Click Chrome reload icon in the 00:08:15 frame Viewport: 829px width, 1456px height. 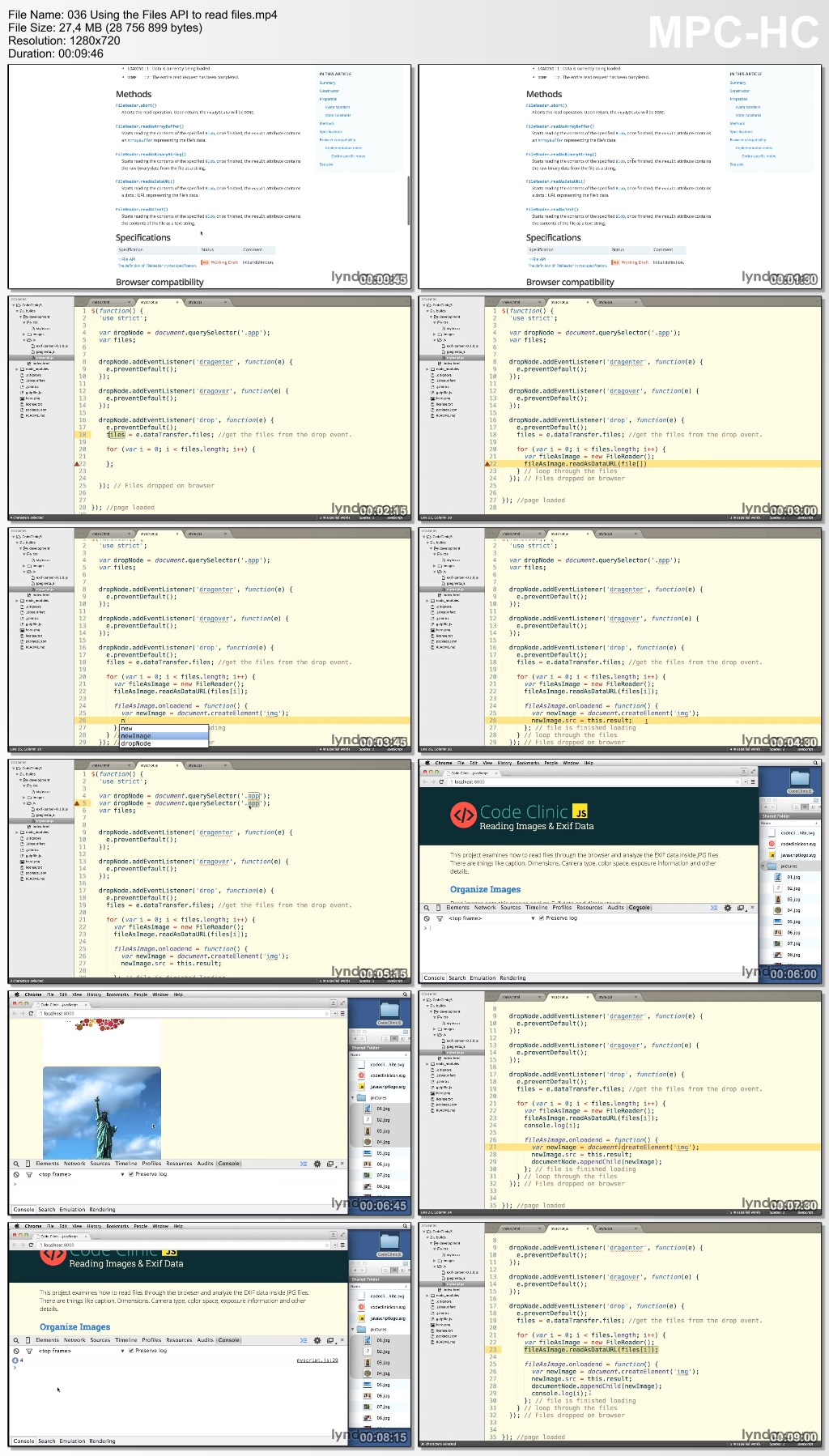[x=31, y=1245]
